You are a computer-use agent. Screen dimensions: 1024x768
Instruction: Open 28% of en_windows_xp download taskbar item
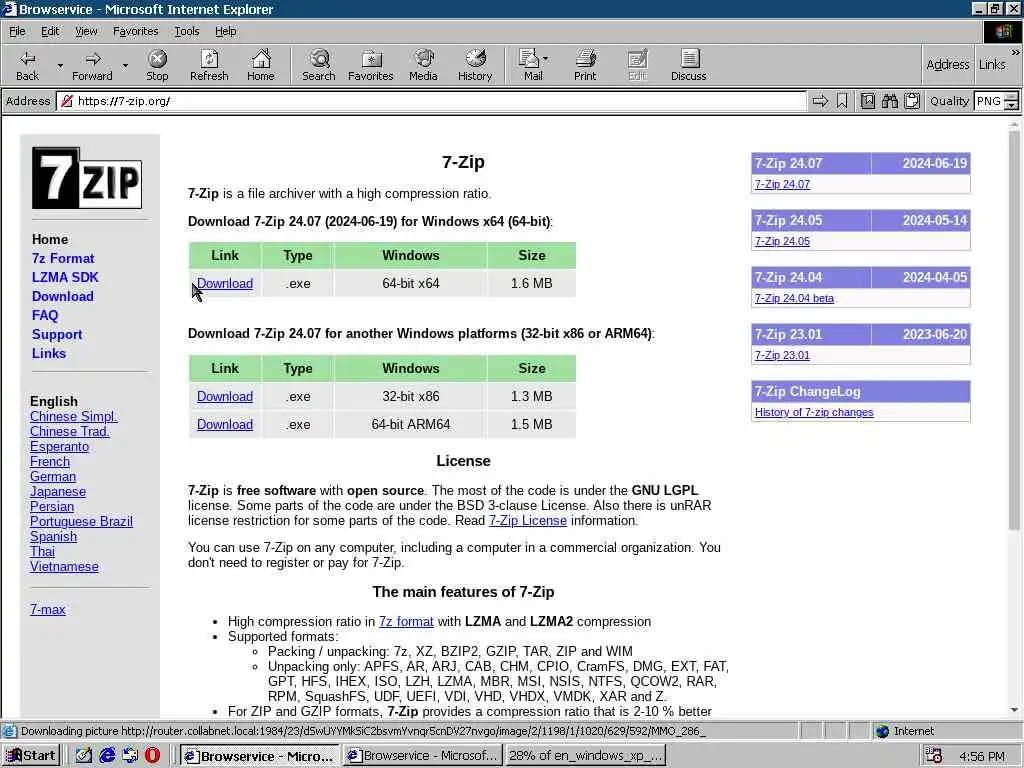click(x=585, y=756)
